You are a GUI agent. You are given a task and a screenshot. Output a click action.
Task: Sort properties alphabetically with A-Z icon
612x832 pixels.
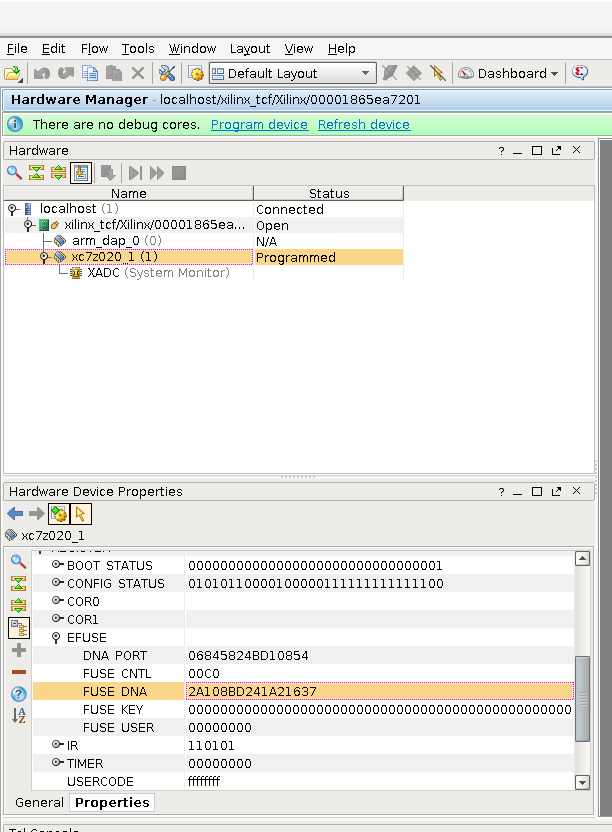18,716
